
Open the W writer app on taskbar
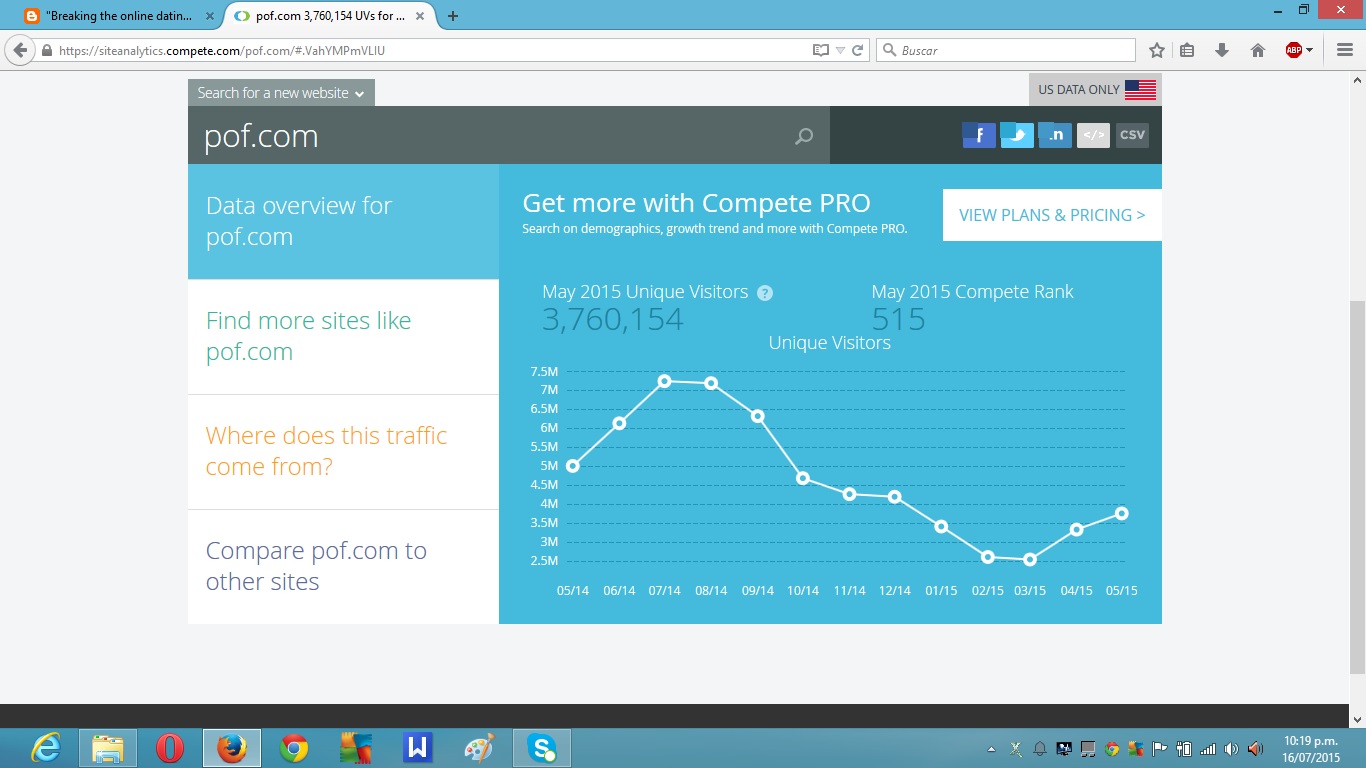point(418,748)
